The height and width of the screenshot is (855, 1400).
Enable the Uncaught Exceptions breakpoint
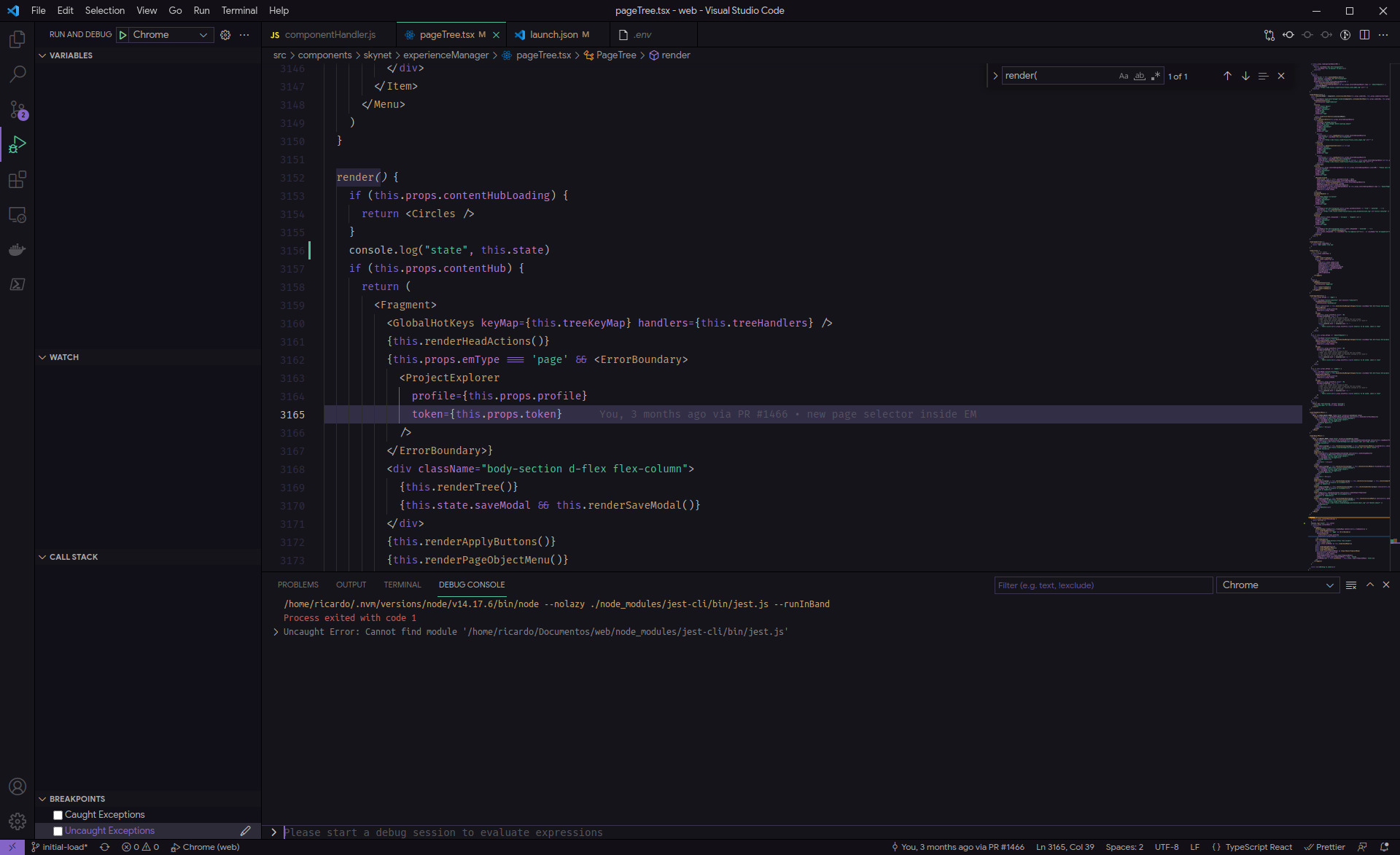(58, 831)
